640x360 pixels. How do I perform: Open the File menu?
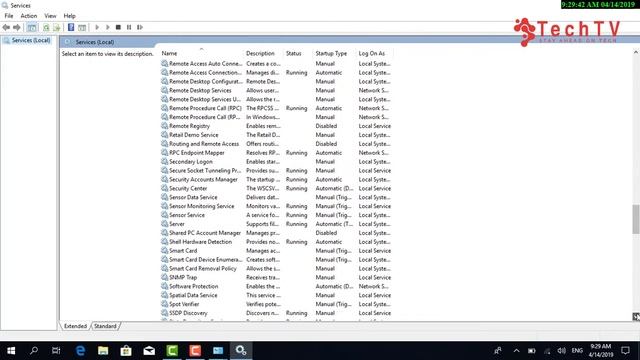(9, 16)
